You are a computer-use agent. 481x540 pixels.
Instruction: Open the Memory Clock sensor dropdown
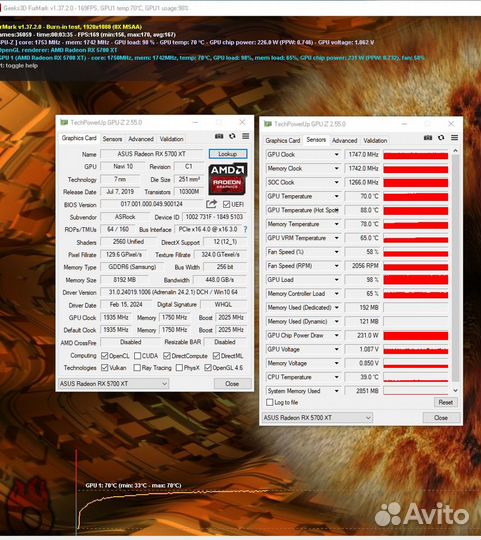(x=336, y=168)
